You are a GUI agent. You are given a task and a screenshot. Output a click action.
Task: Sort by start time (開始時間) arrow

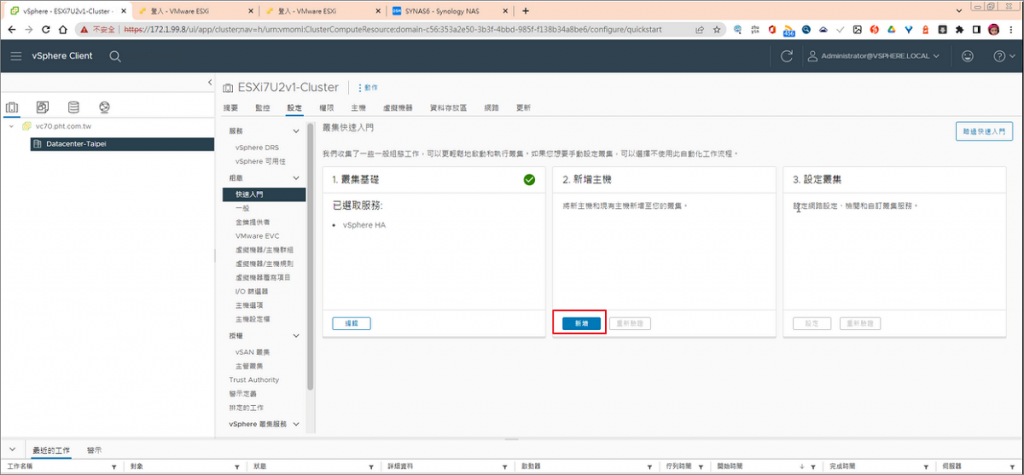pos(802,468)
